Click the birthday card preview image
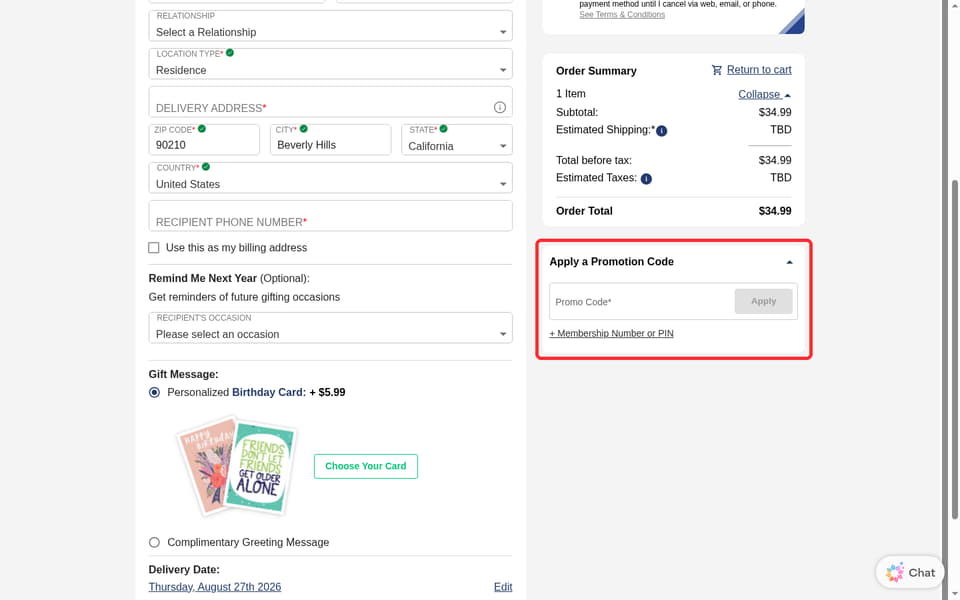This screenshot has width=960, height=600. click(x=236, y=466)
